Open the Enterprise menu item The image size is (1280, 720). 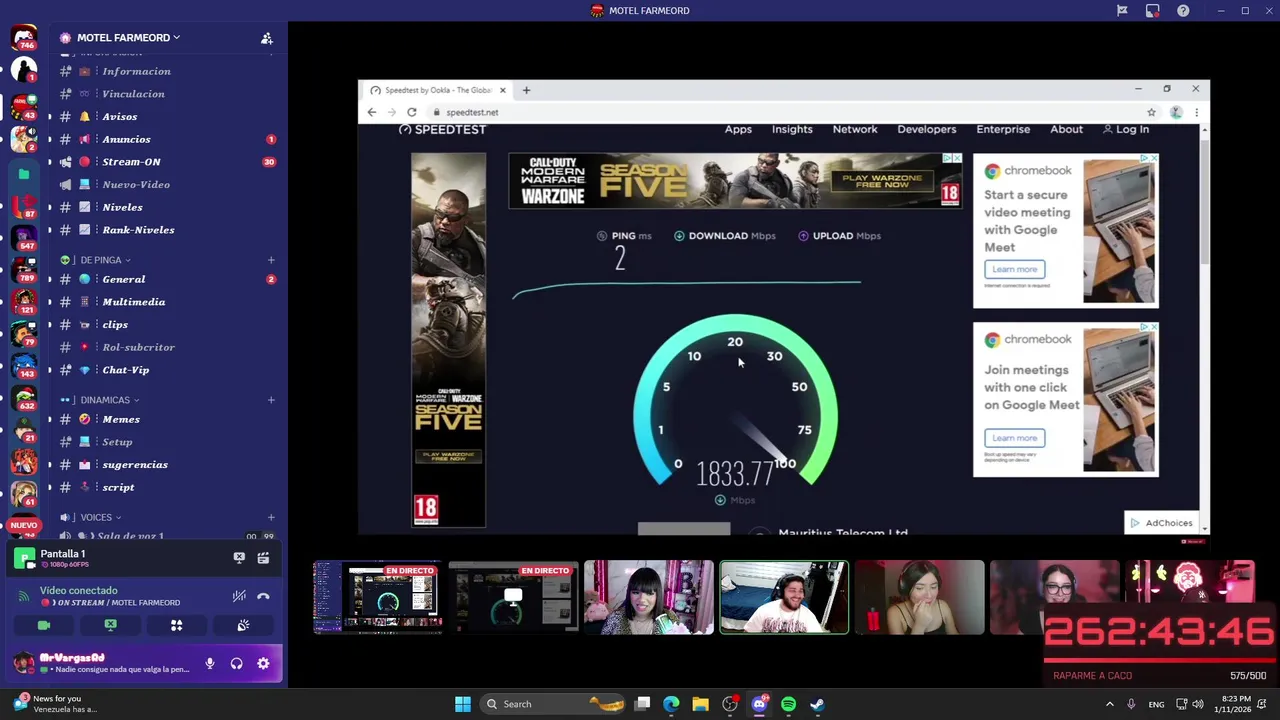[x=1003, y=129]
